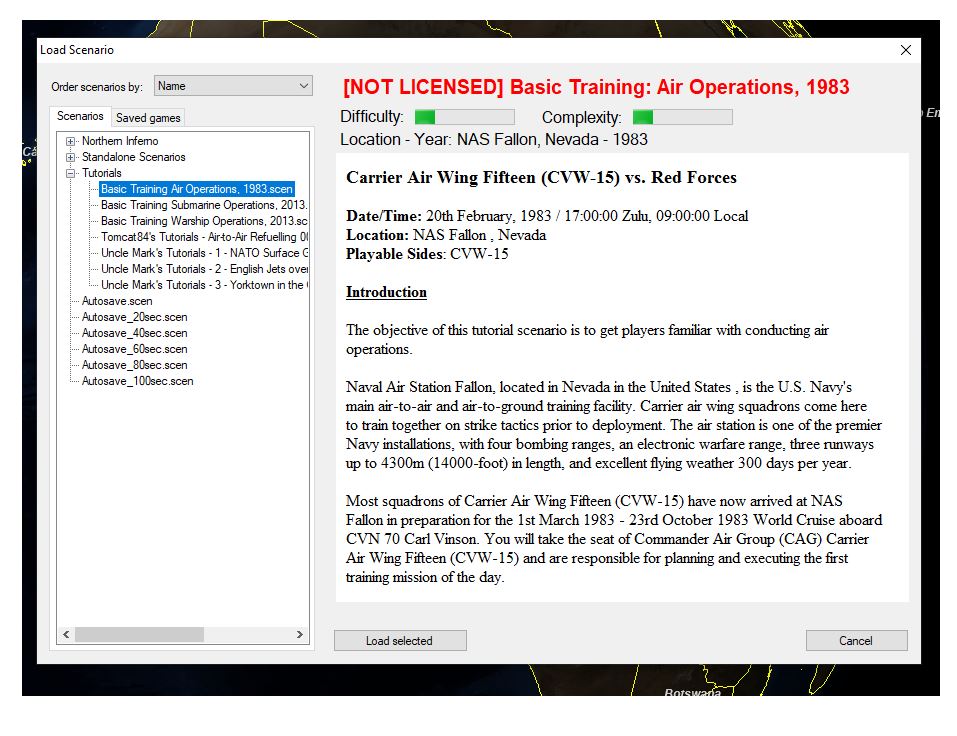Click the Complexity level bar
This screenshot has width=957, height=736.
point(682,117)
